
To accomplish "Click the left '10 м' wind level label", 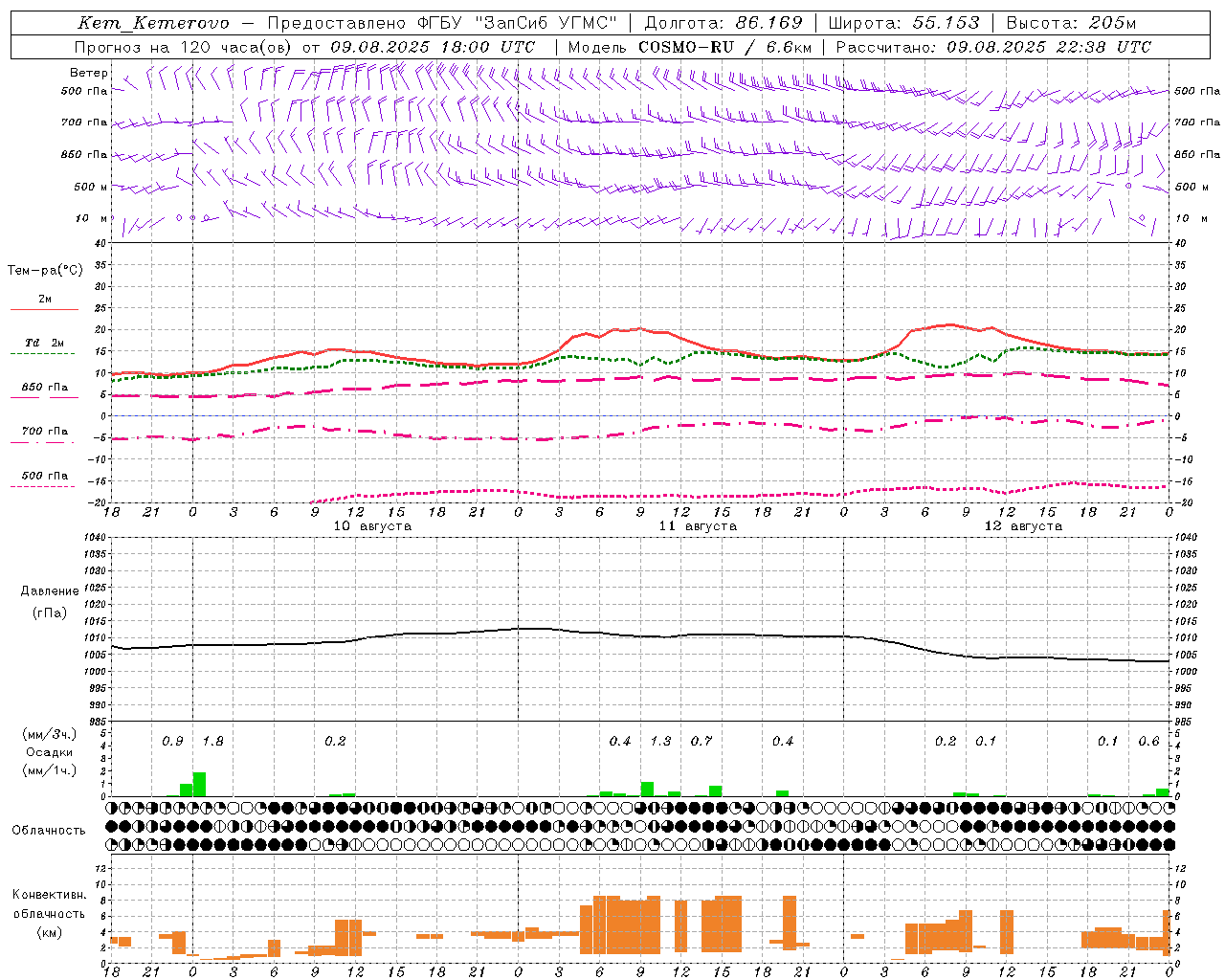I will click(x=92, y=218).
